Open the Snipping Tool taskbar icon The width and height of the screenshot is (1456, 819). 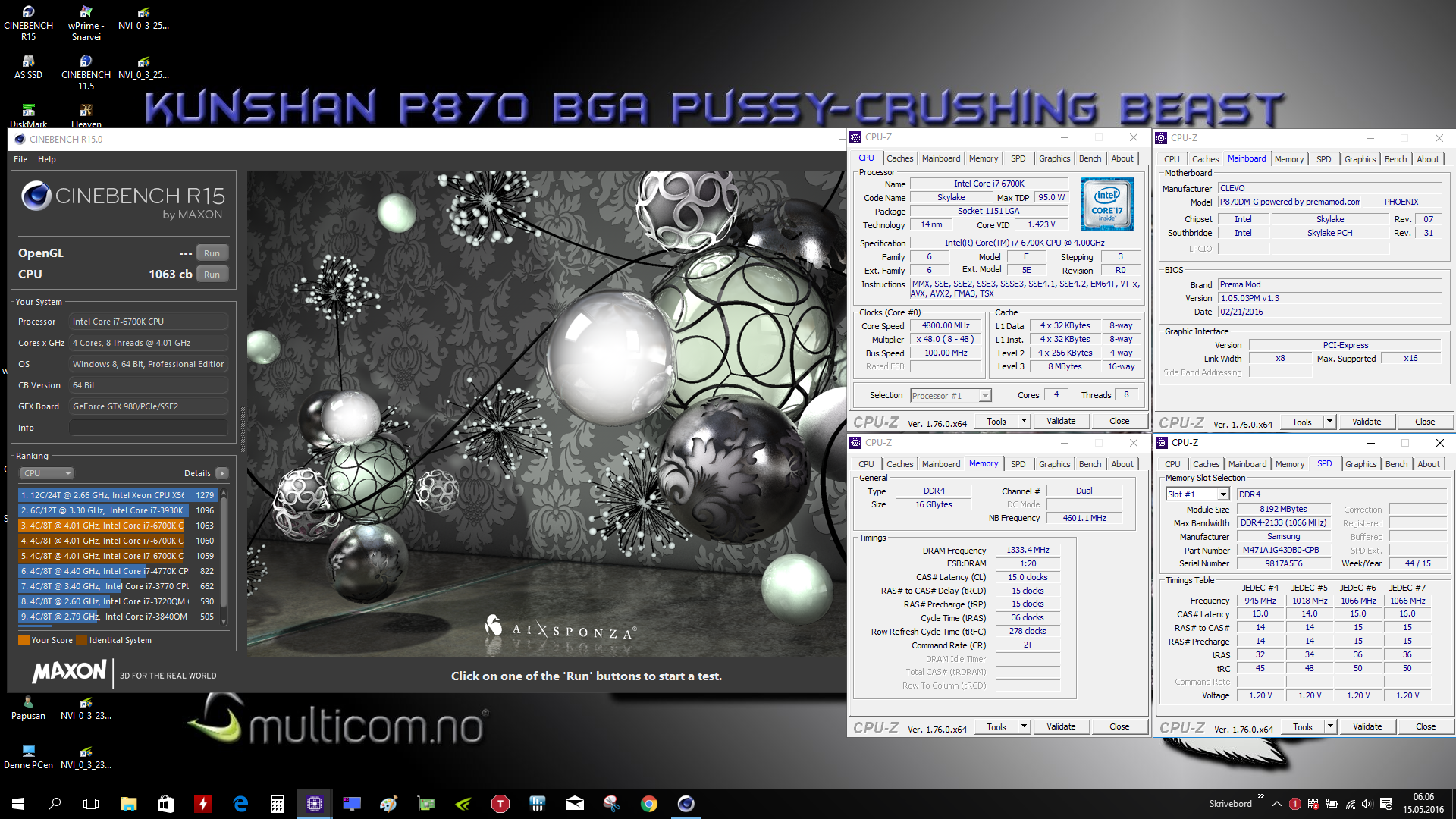click(x=611, y=804)
